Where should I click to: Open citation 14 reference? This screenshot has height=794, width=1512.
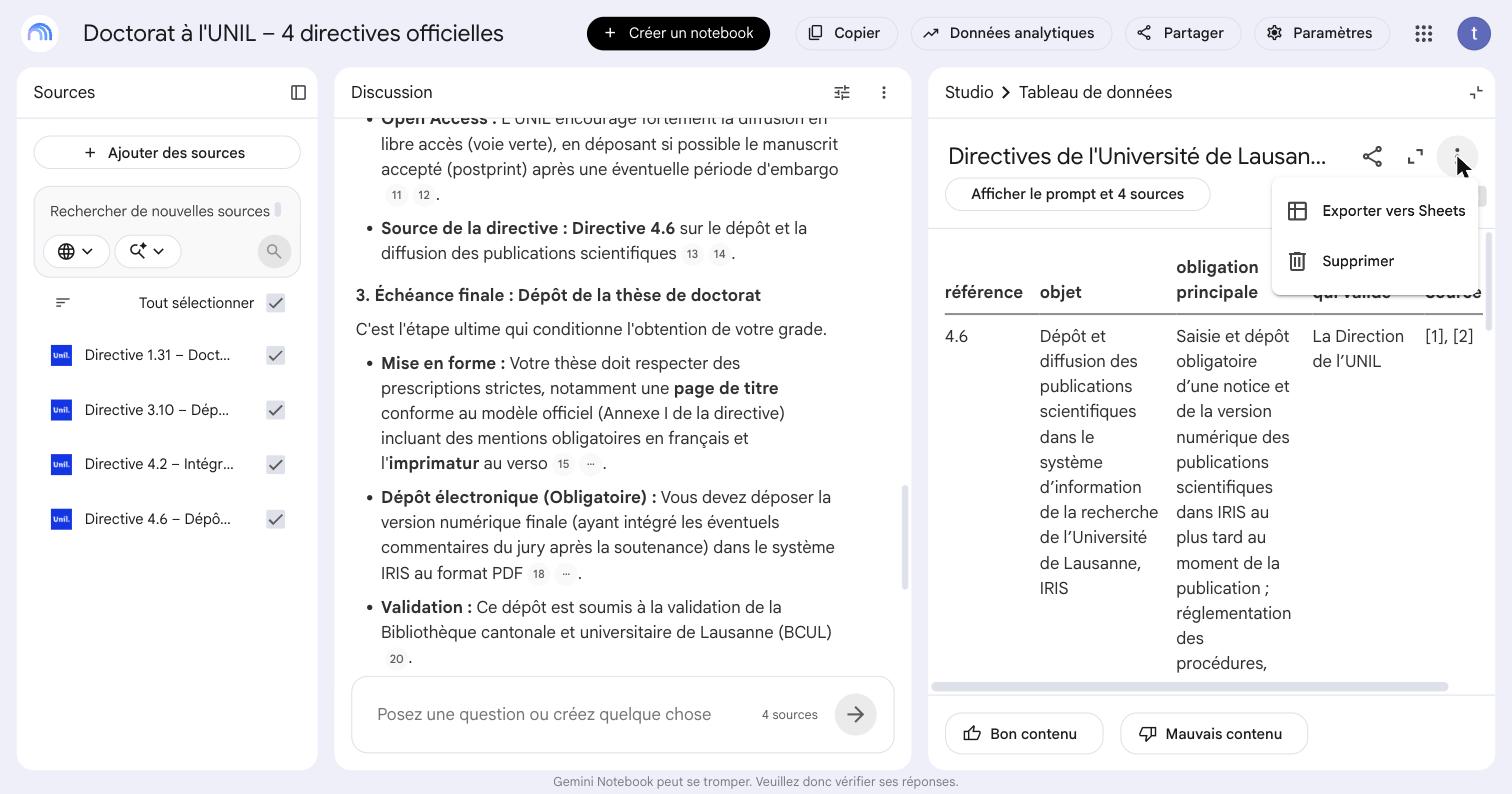coord(719,254)
